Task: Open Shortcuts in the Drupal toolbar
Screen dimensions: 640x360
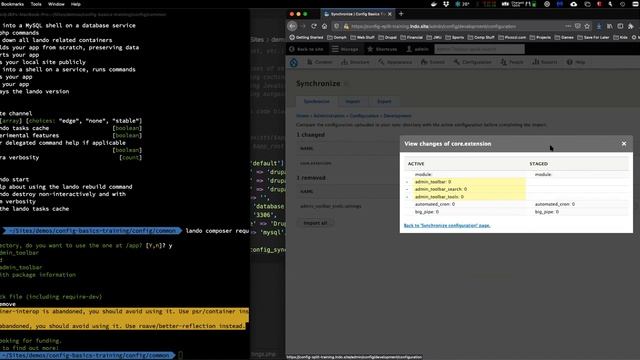Action: pos(382,49)
